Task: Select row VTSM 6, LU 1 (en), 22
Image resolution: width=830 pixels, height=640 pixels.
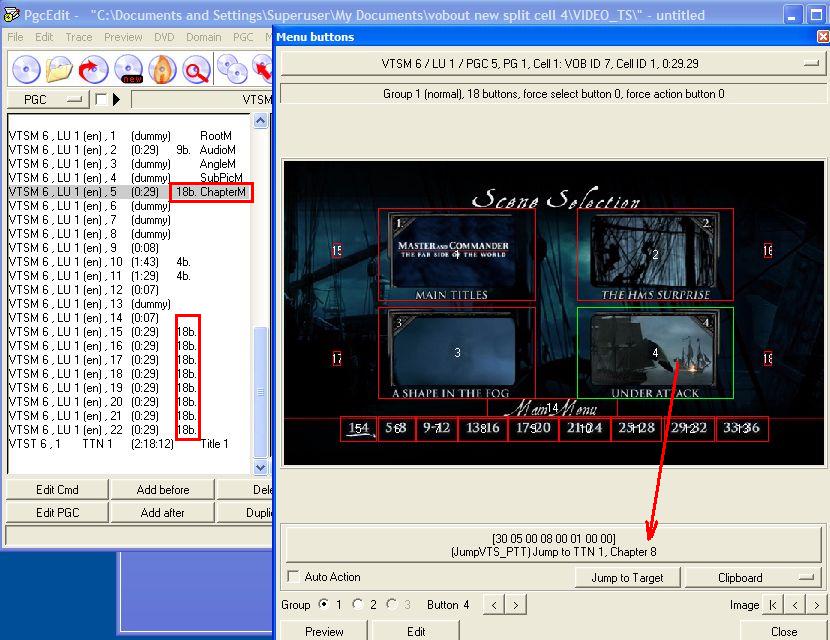Action: 129,429
